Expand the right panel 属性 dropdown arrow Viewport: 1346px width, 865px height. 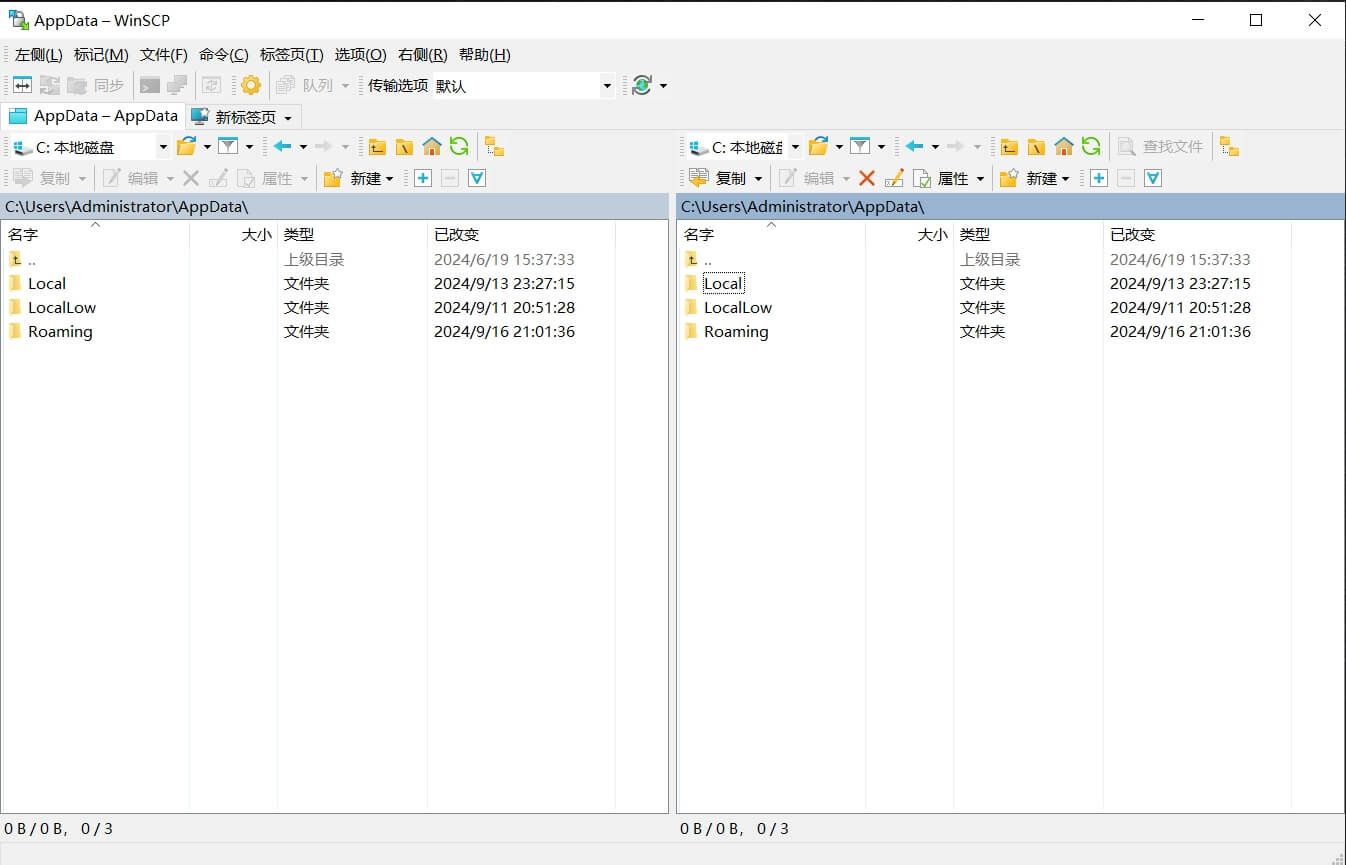(980, 179)
